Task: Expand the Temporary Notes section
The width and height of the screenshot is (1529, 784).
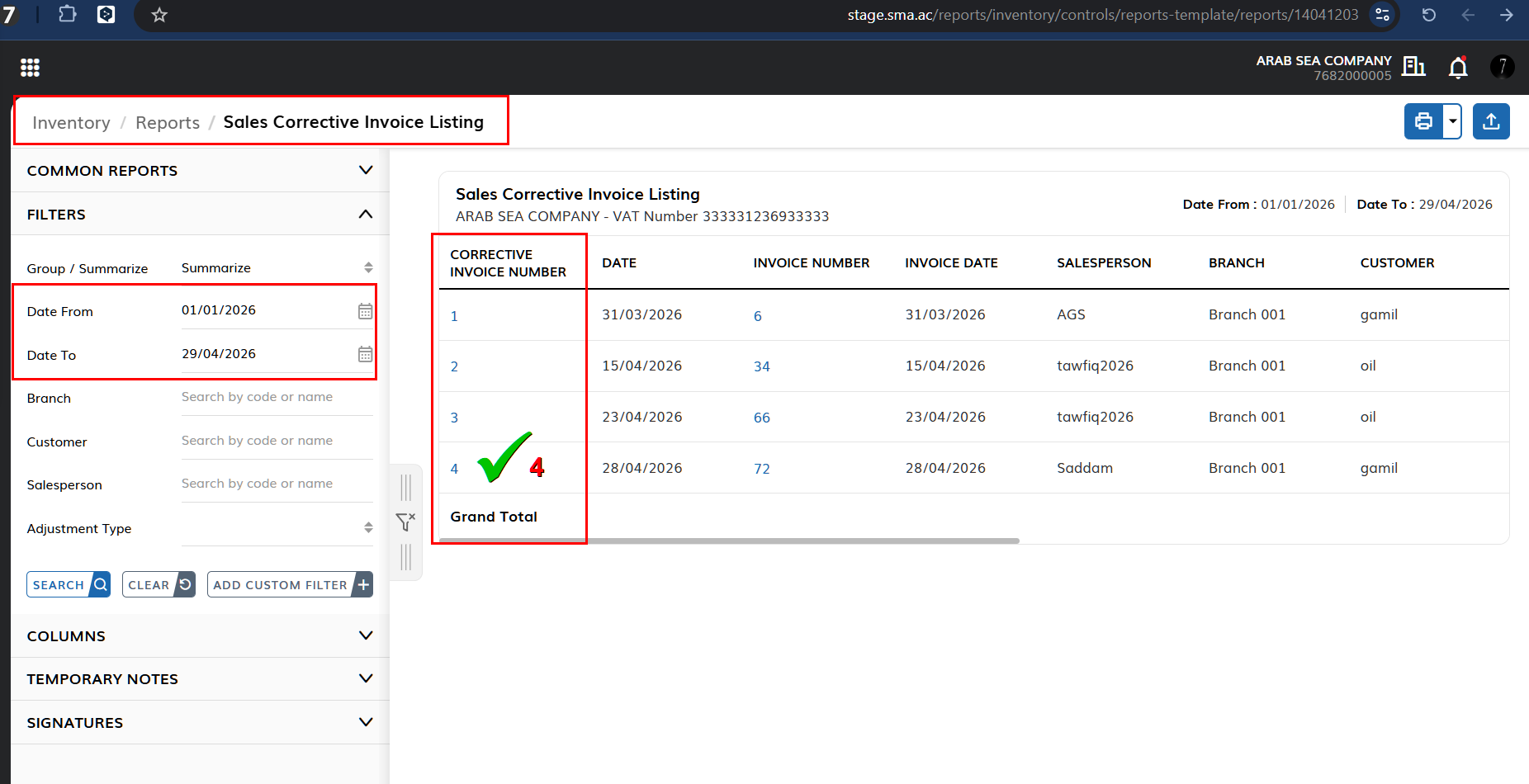Action: coord(200,679)
